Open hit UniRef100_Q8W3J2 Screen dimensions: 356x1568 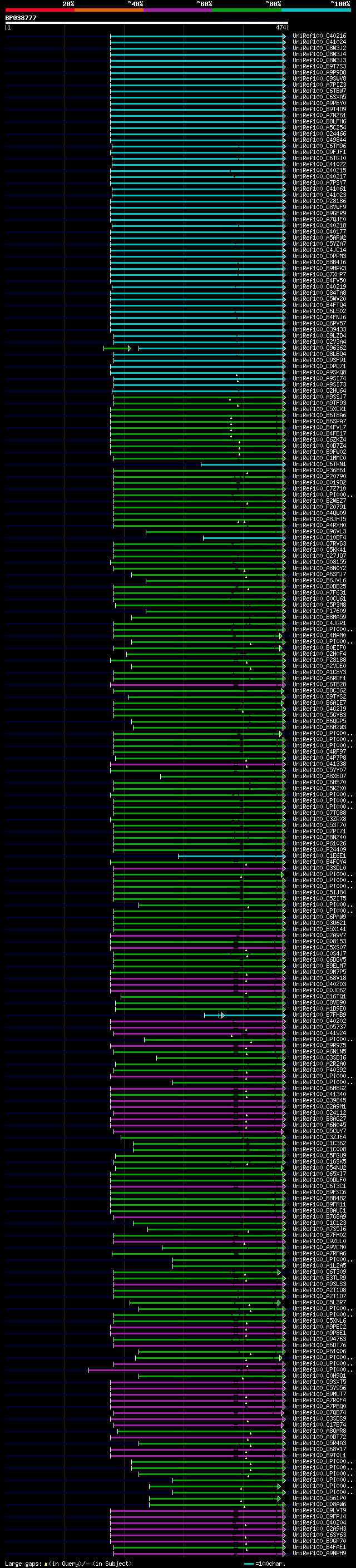[x=319, y=49]
